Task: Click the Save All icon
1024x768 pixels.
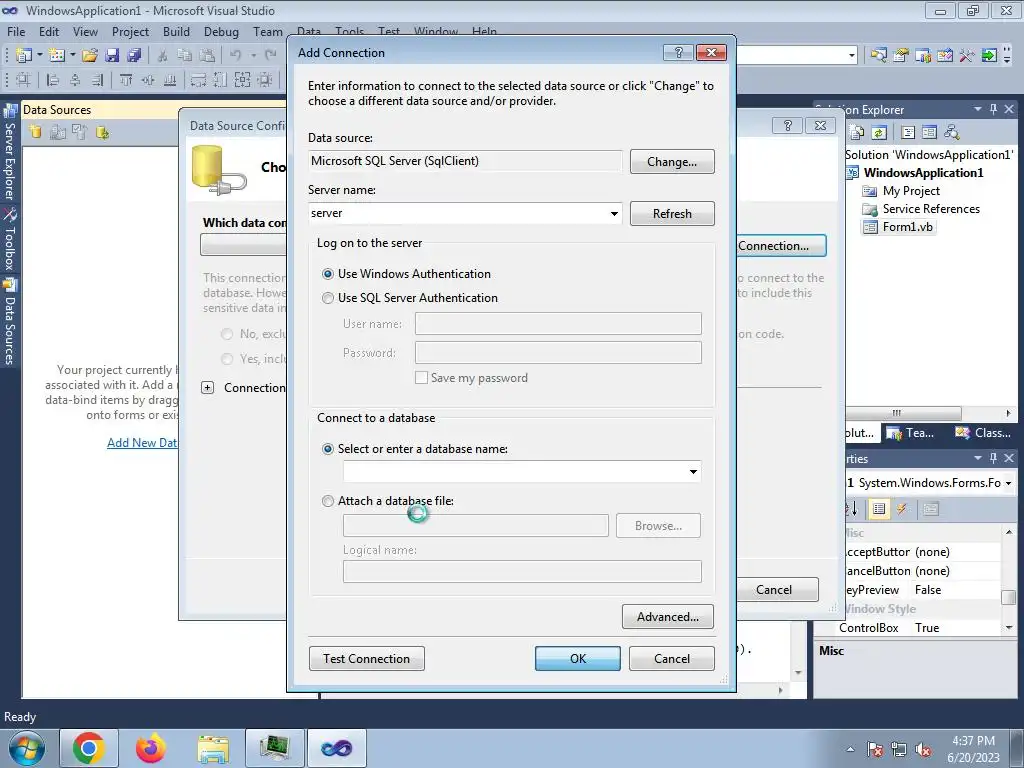Action: (134, 56)
